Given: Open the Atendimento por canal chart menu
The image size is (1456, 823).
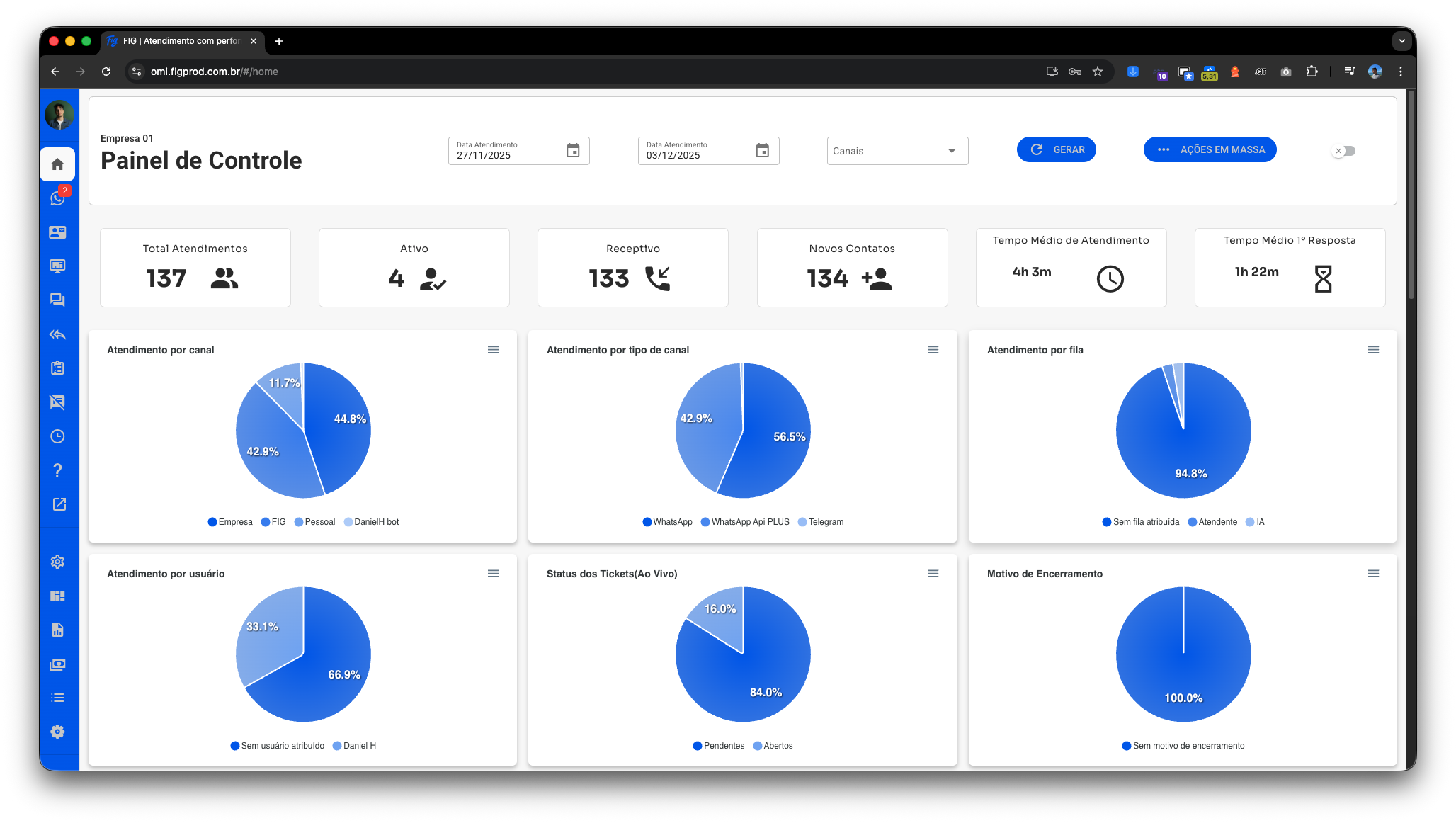Looking at the screenshot, I should [493, 350].
